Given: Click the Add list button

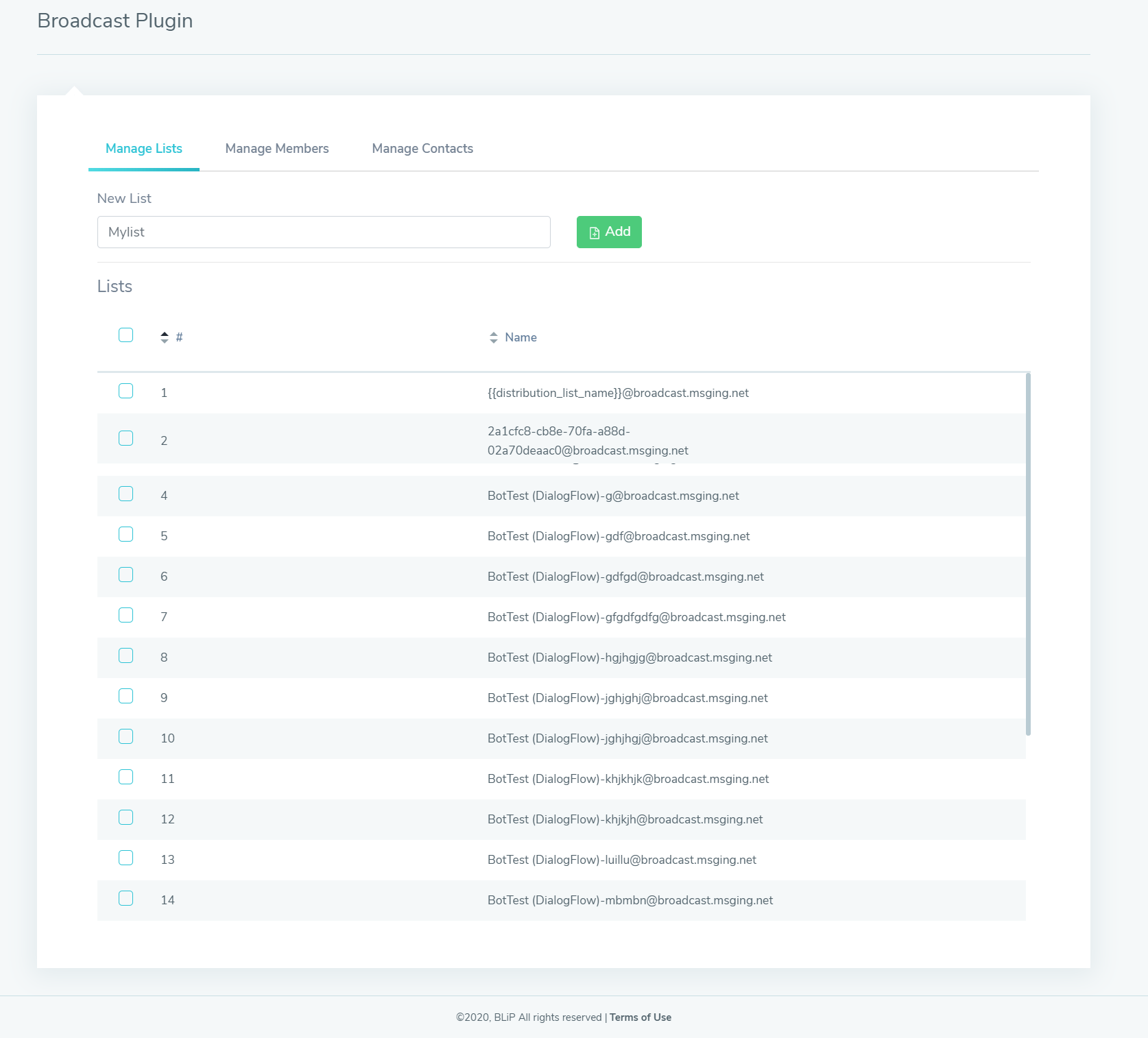Looking at the screenshot, I should 609,232.
